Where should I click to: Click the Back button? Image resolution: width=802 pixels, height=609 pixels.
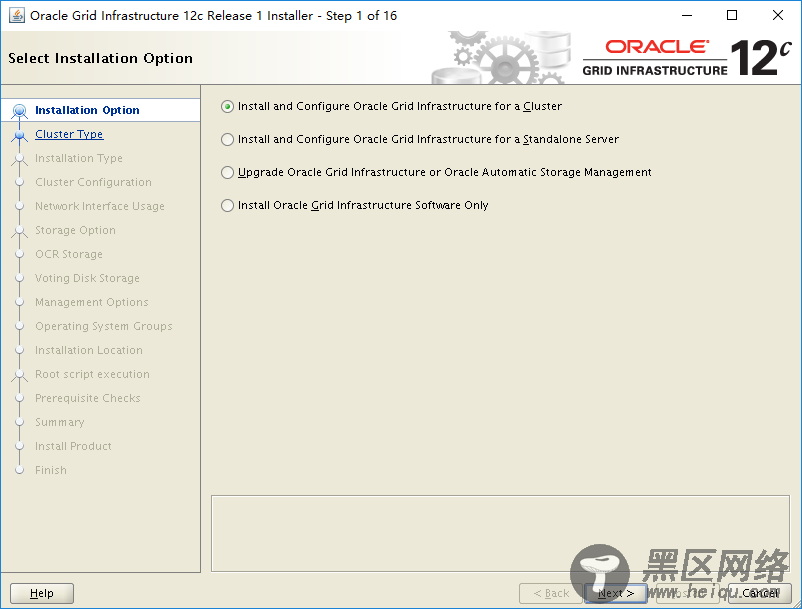point(551,593)
